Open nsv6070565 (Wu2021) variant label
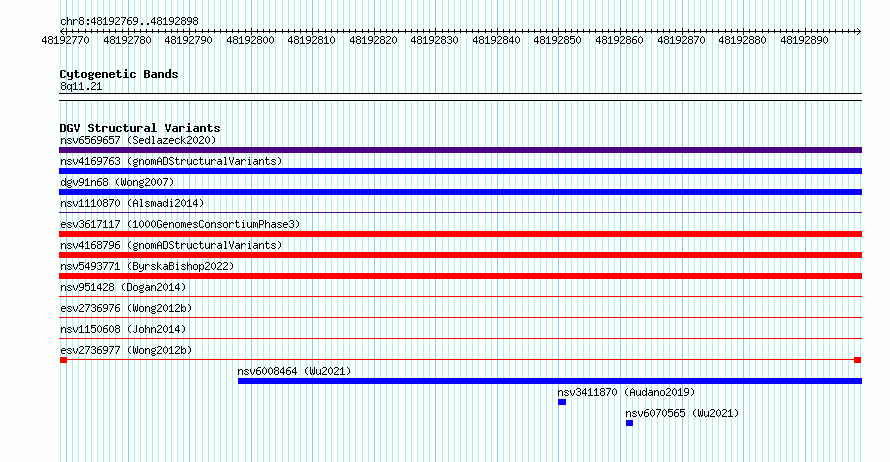Image resolution: width=890 pixels, height=462 pixels. (x=682, y=413)
